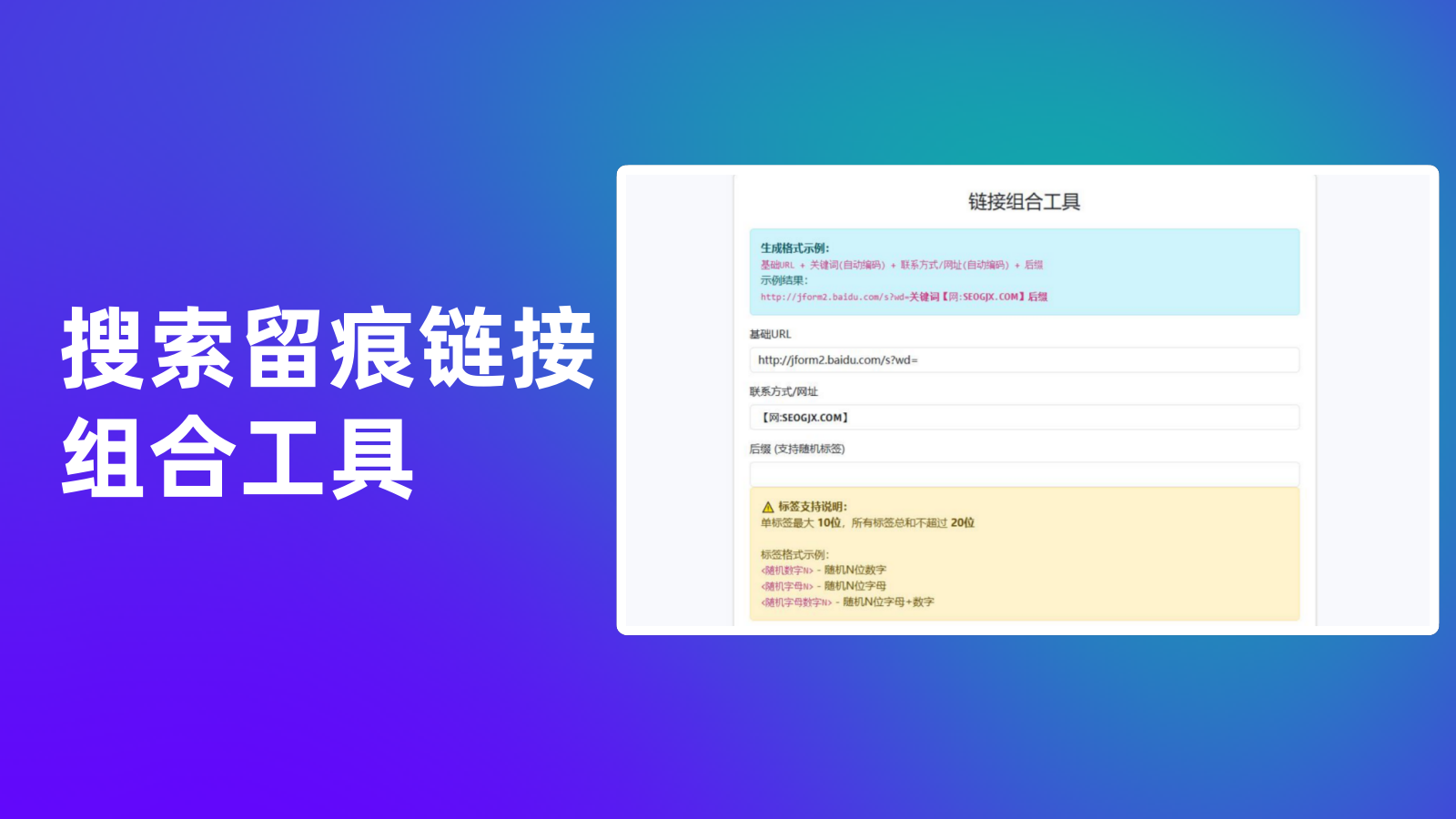This screenshot has width=1456, height=819.
Task: Click the <随机数字N> tag example
Action: coord(787,571)
